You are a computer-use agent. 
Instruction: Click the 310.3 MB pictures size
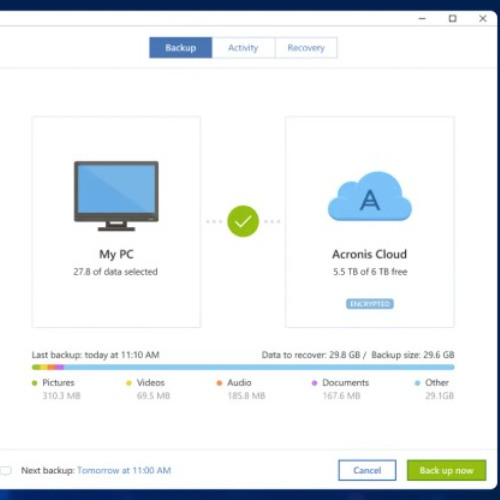pyautogui.click(x=61, y=396)
